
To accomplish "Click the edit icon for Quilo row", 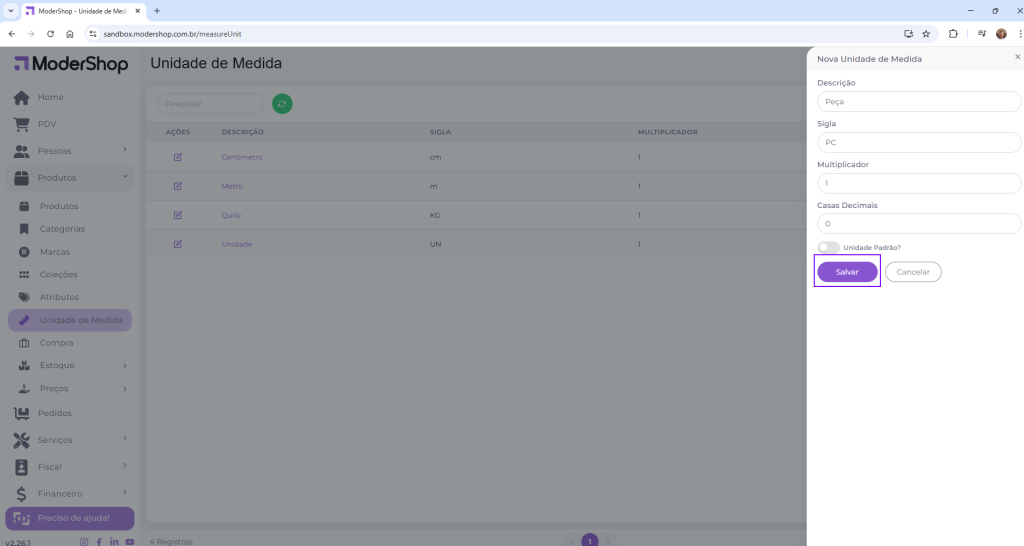I will coord(178,215).
